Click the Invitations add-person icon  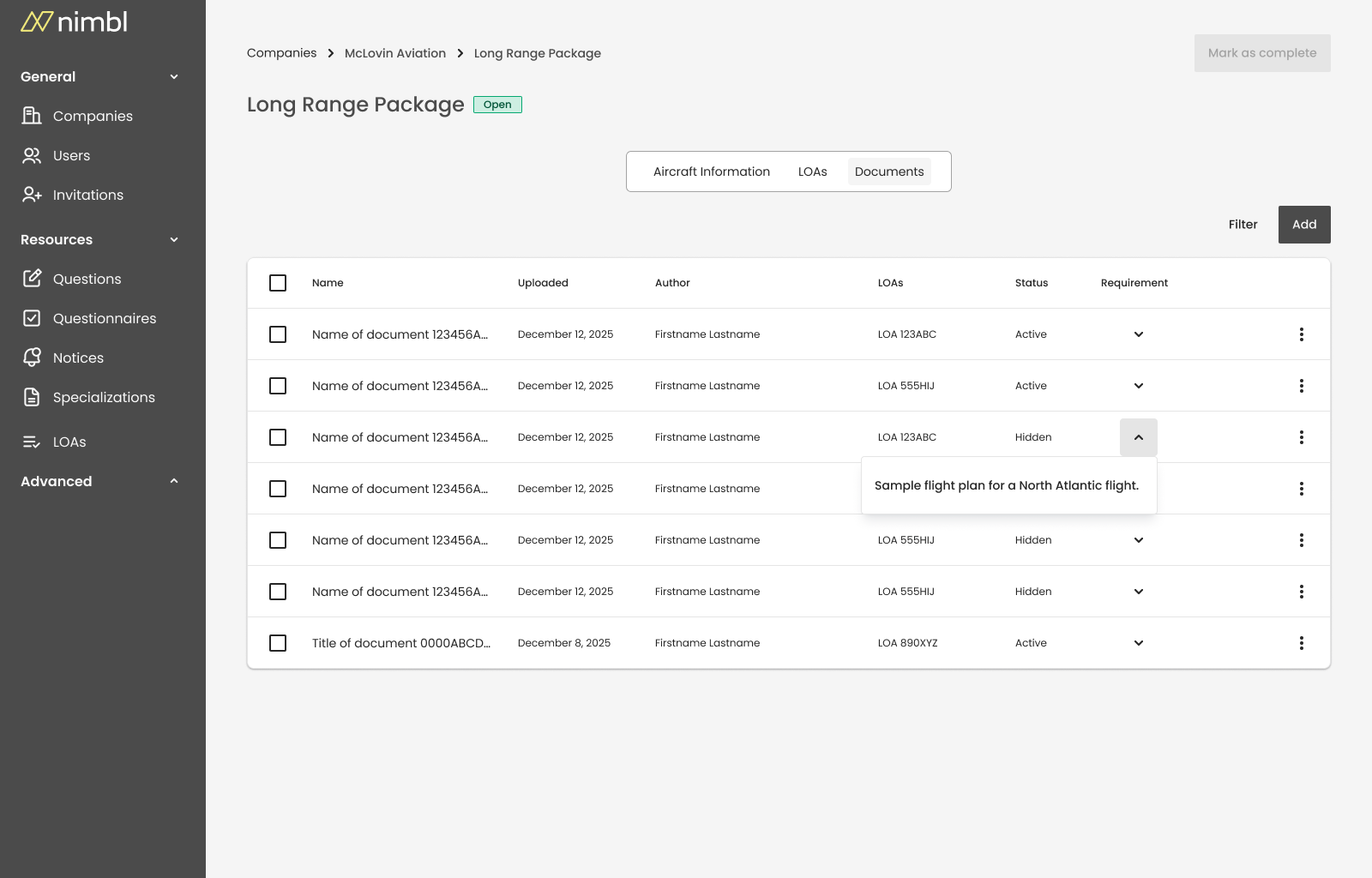[x=32, y=195]
